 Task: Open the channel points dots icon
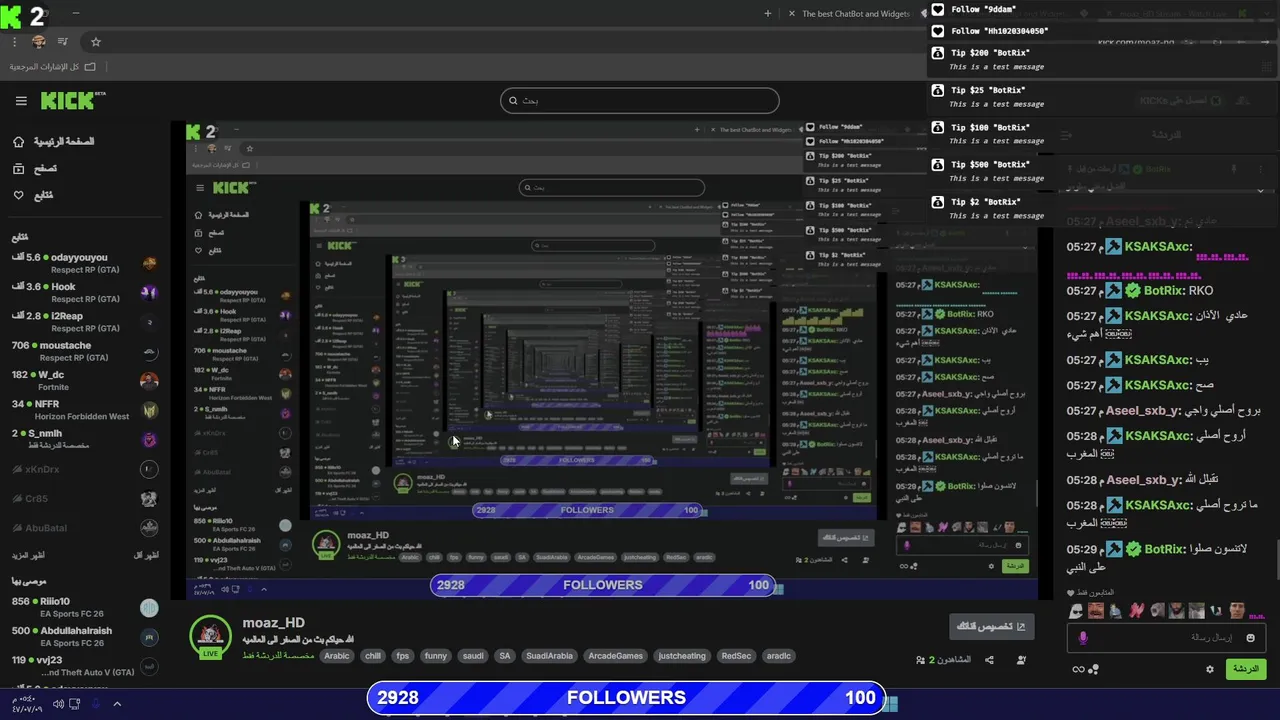(x=1094, y=669)
